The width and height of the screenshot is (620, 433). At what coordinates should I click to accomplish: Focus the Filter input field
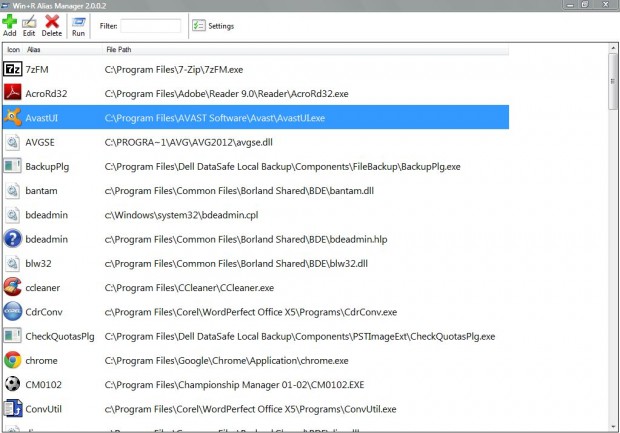151,26
